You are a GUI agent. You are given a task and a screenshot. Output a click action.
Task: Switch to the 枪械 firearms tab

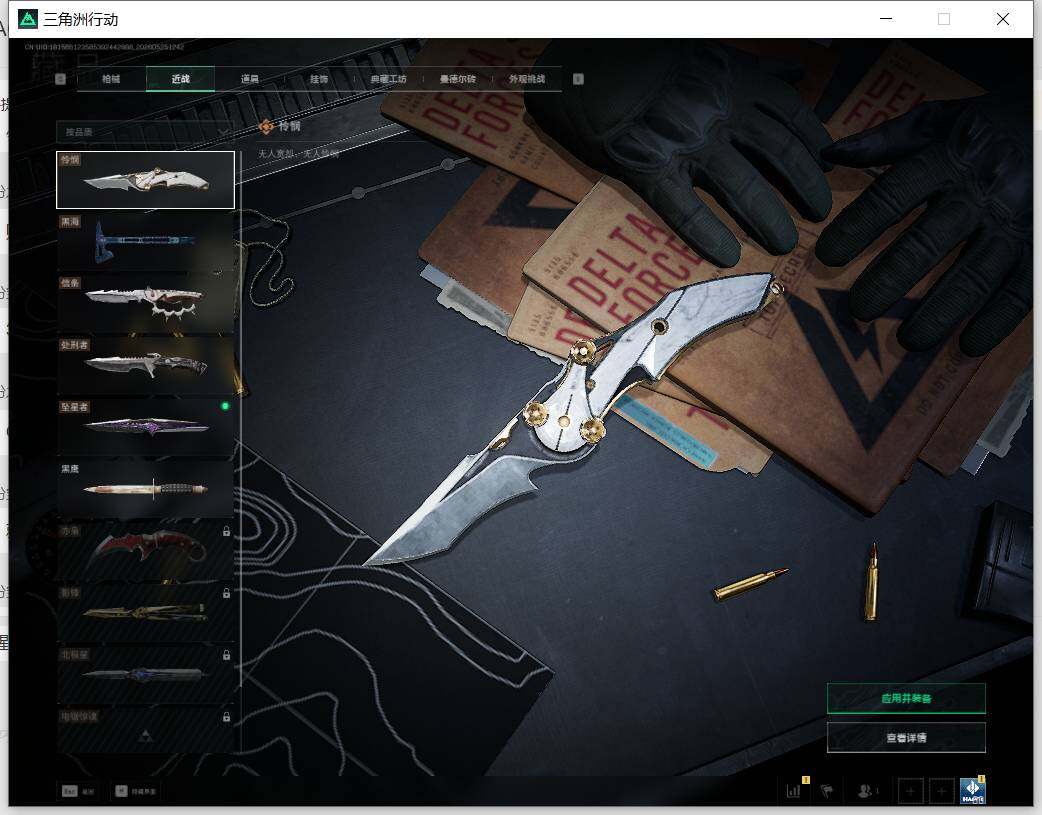click(x=111, y=79)
